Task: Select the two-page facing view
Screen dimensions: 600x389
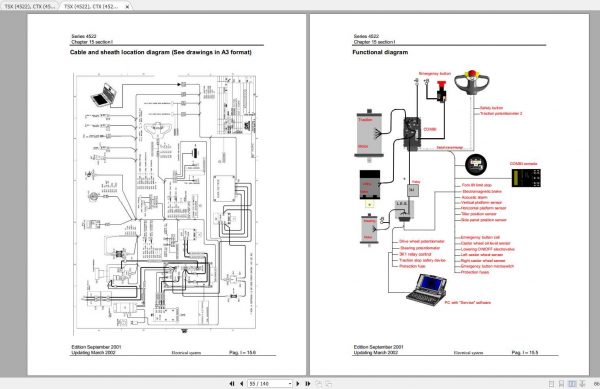Action: pos(572,383)
